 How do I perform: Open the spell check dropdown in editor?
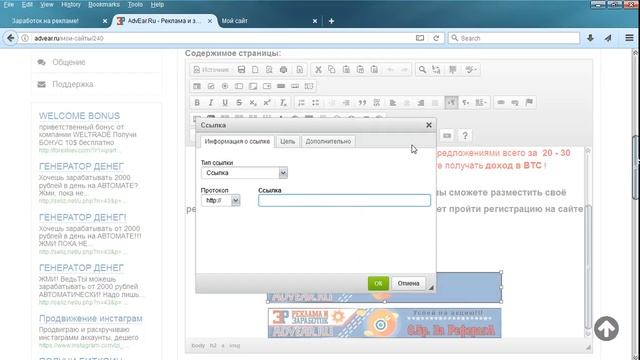tap(471, 70)
